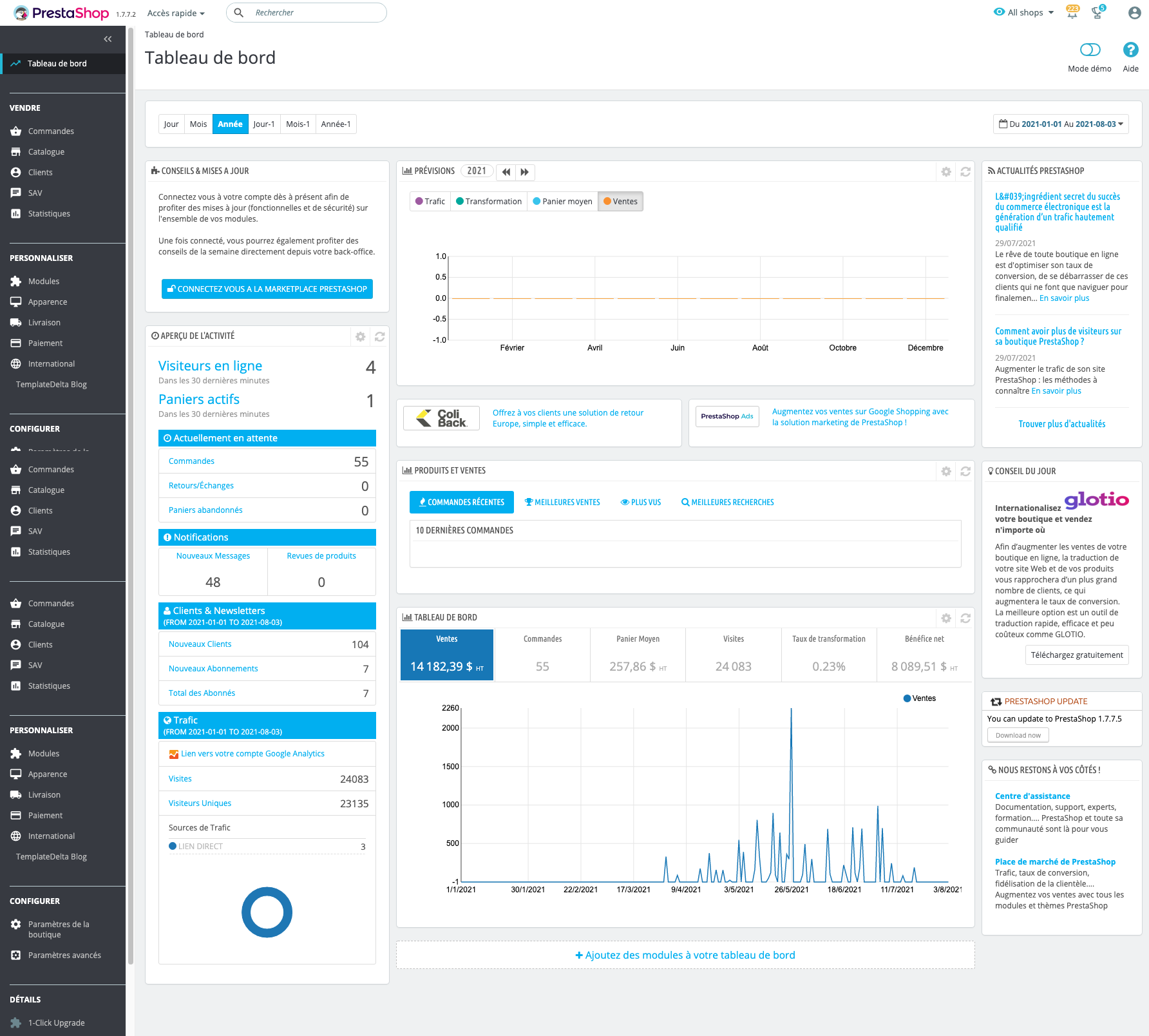Click Téléchargez gratuitement button

tap(1077, 655)
